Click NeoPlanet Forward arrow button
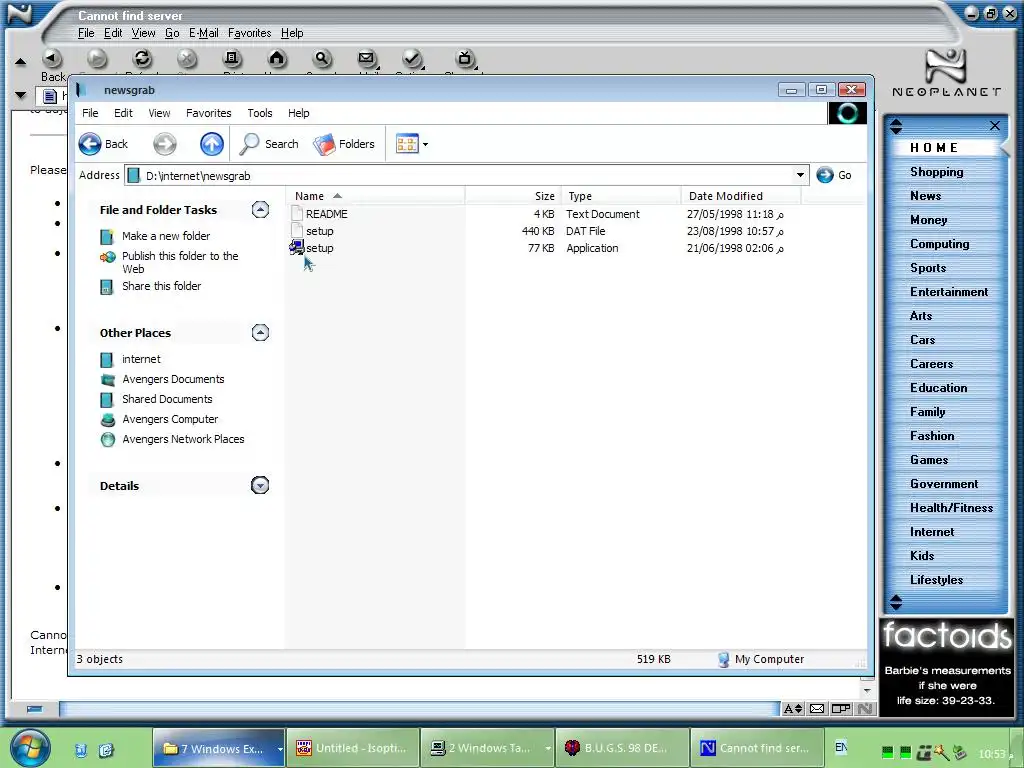 tap(97, 59)
